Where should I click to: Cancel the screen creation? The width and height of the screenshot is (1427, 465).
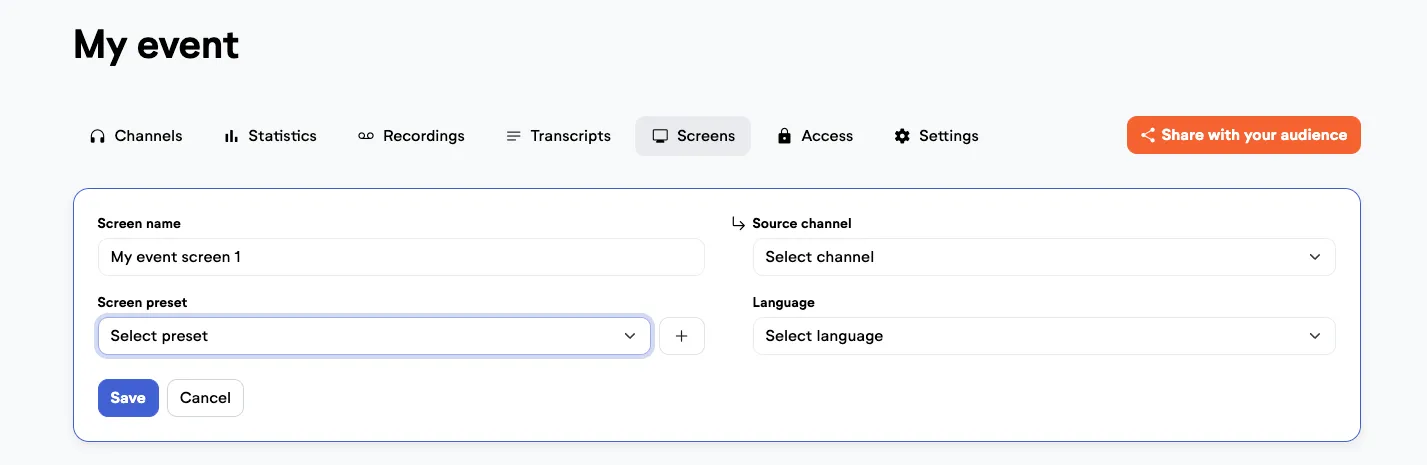(x=205, y=398)
